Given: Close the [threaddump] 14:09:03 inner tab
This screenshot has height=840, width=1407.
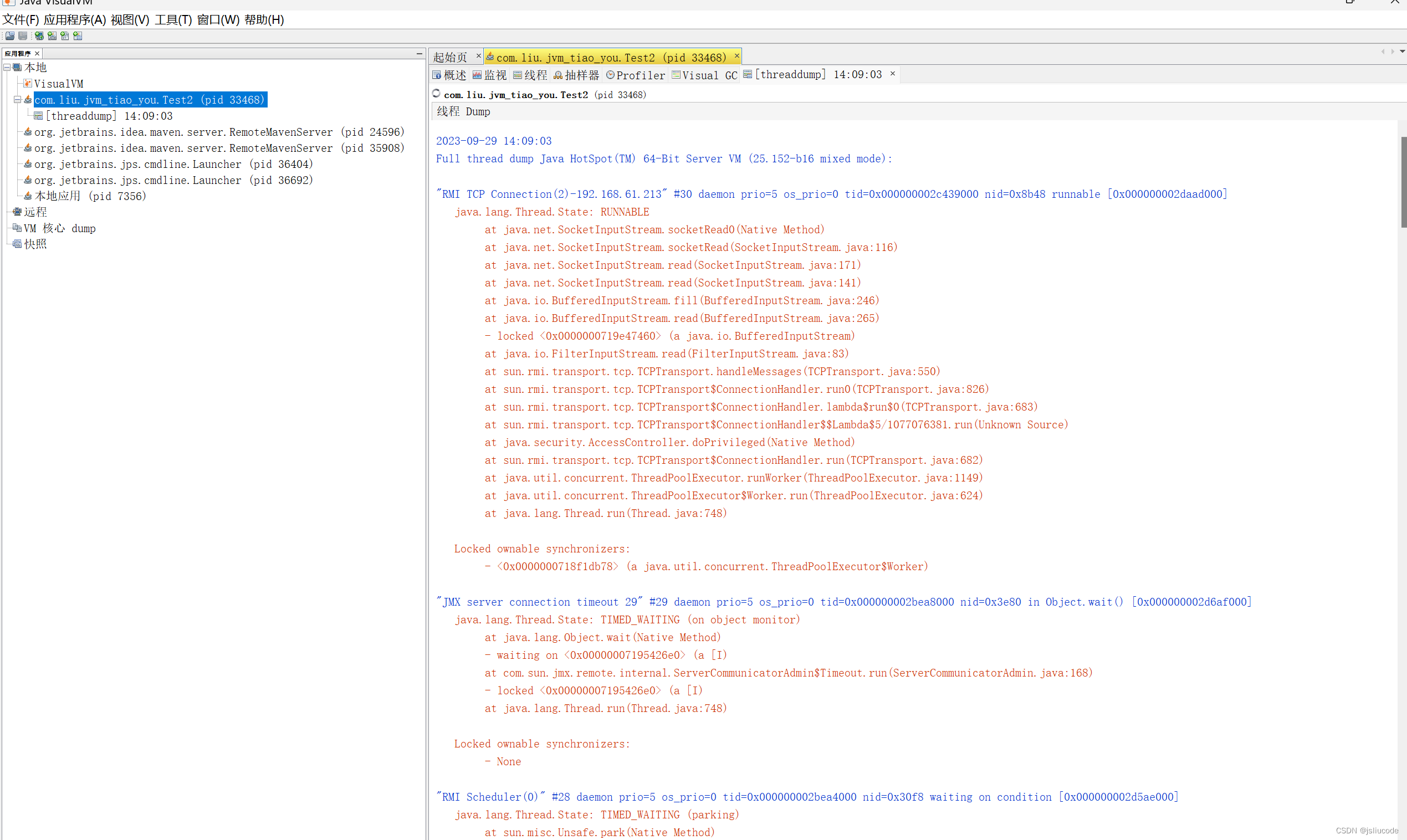Looking at the screenshot, I should click(x=893, y=73).
